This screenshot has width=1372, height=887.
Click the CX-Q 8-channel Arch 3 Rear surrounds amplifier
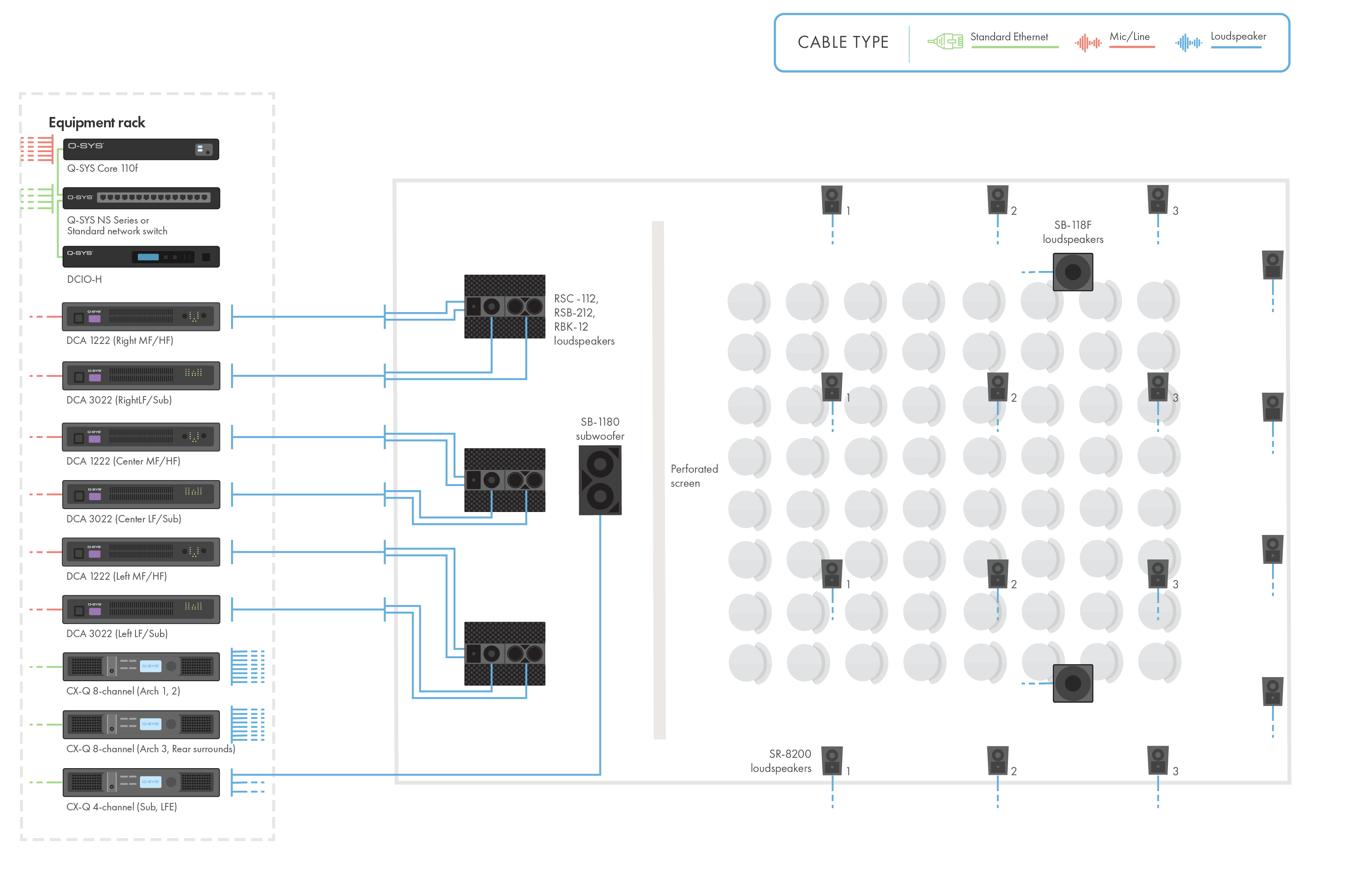pyautogui.click(x=141, y=724)
